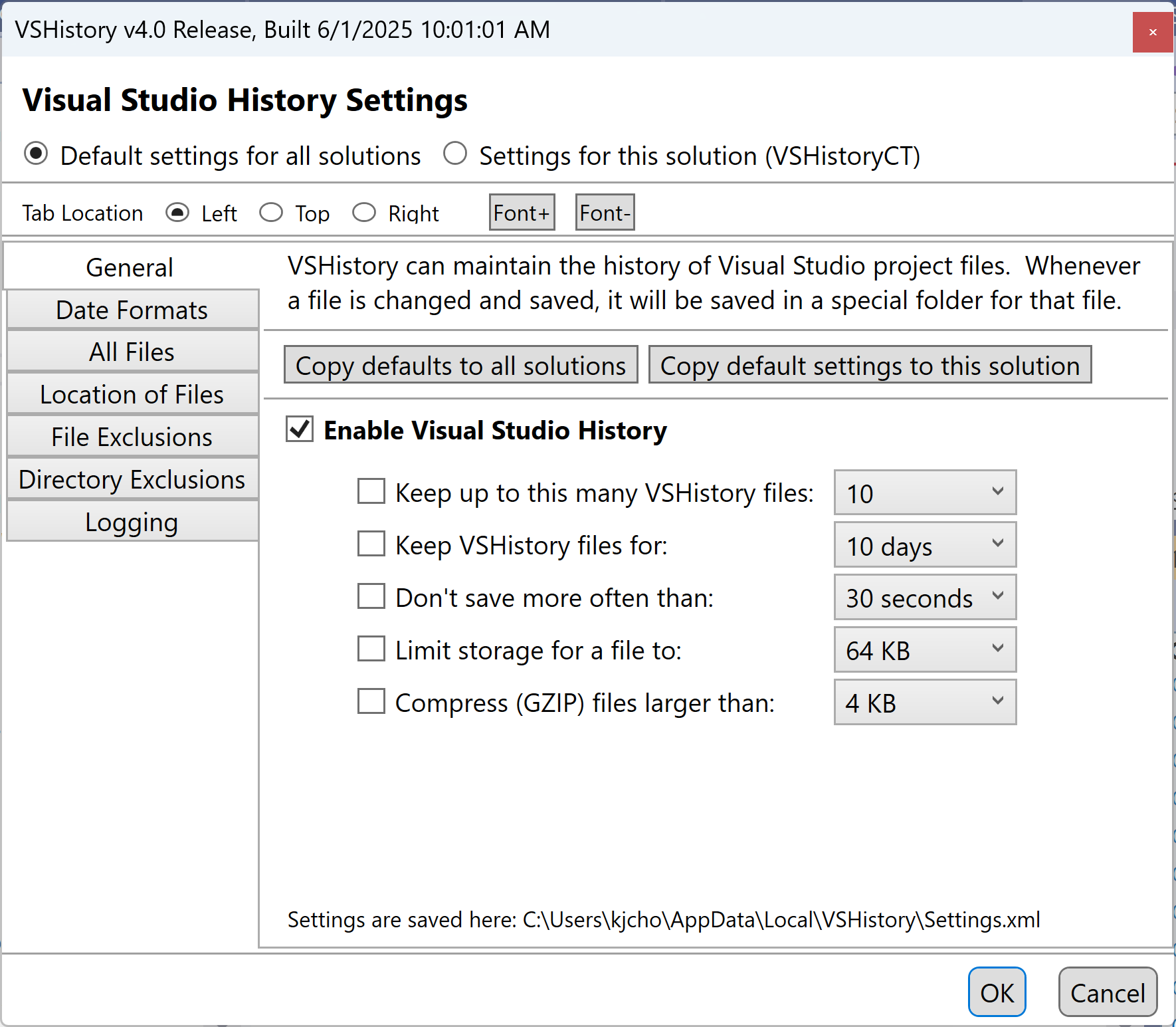Set Tab Location to Right
This screenshot has height=1027, width=1176.
[364, 211]
